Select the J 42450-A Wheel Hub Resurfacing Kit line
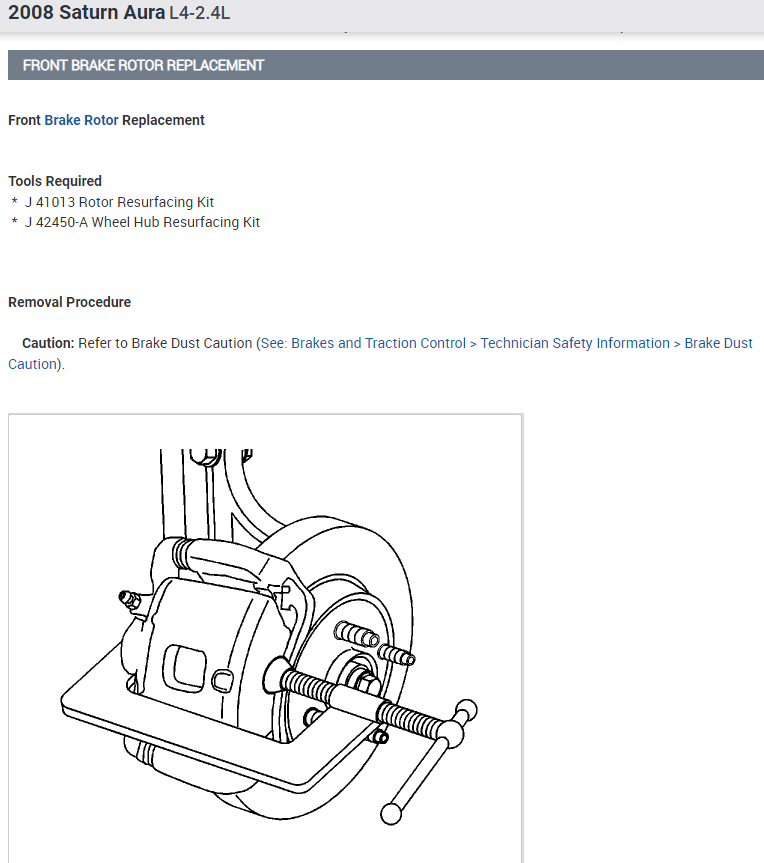Image resolution: width=764 pixels, height=863 pixels. 142,222
